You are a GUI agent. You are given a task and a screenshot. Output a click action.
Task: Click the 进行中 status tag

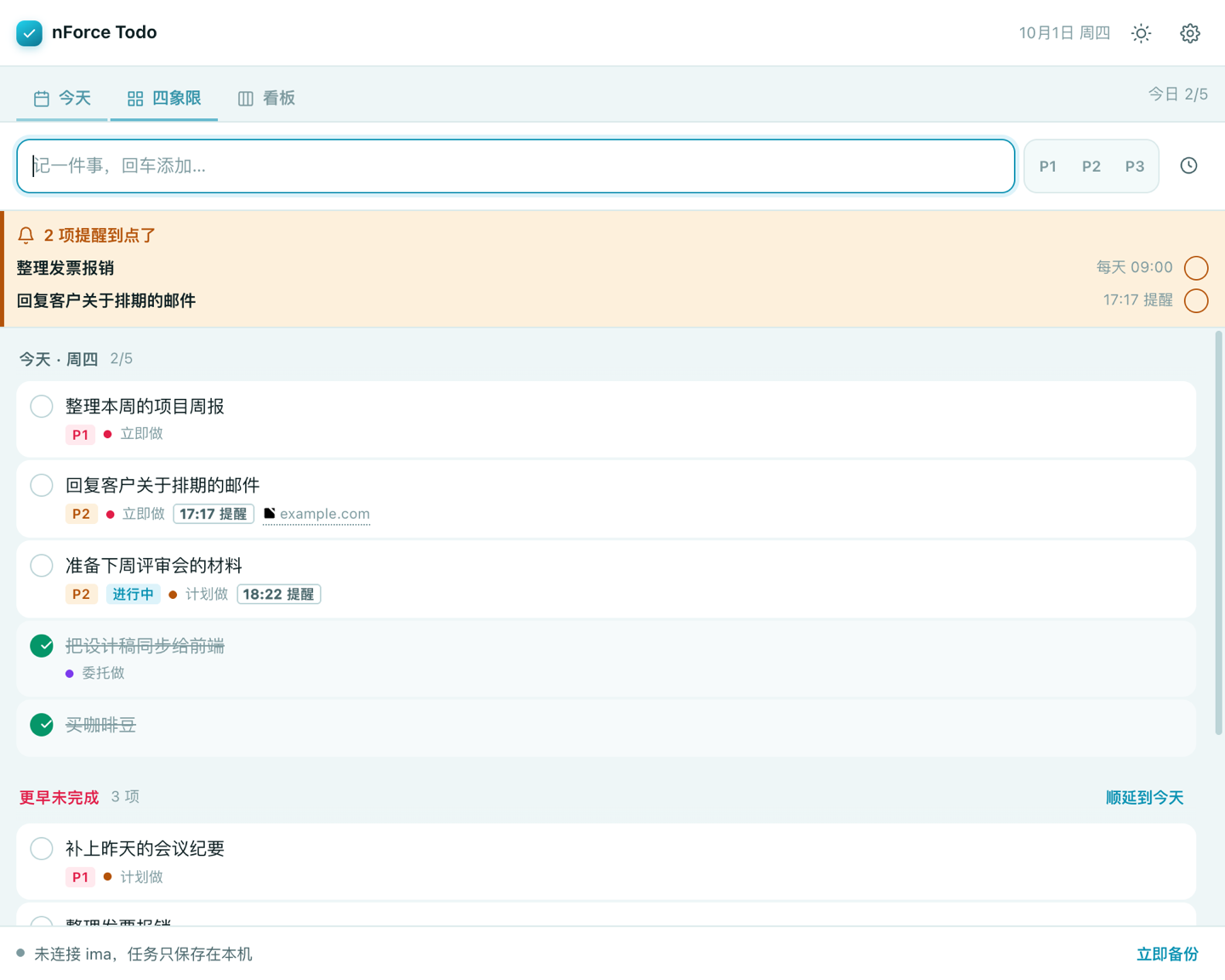coord(133,594)
